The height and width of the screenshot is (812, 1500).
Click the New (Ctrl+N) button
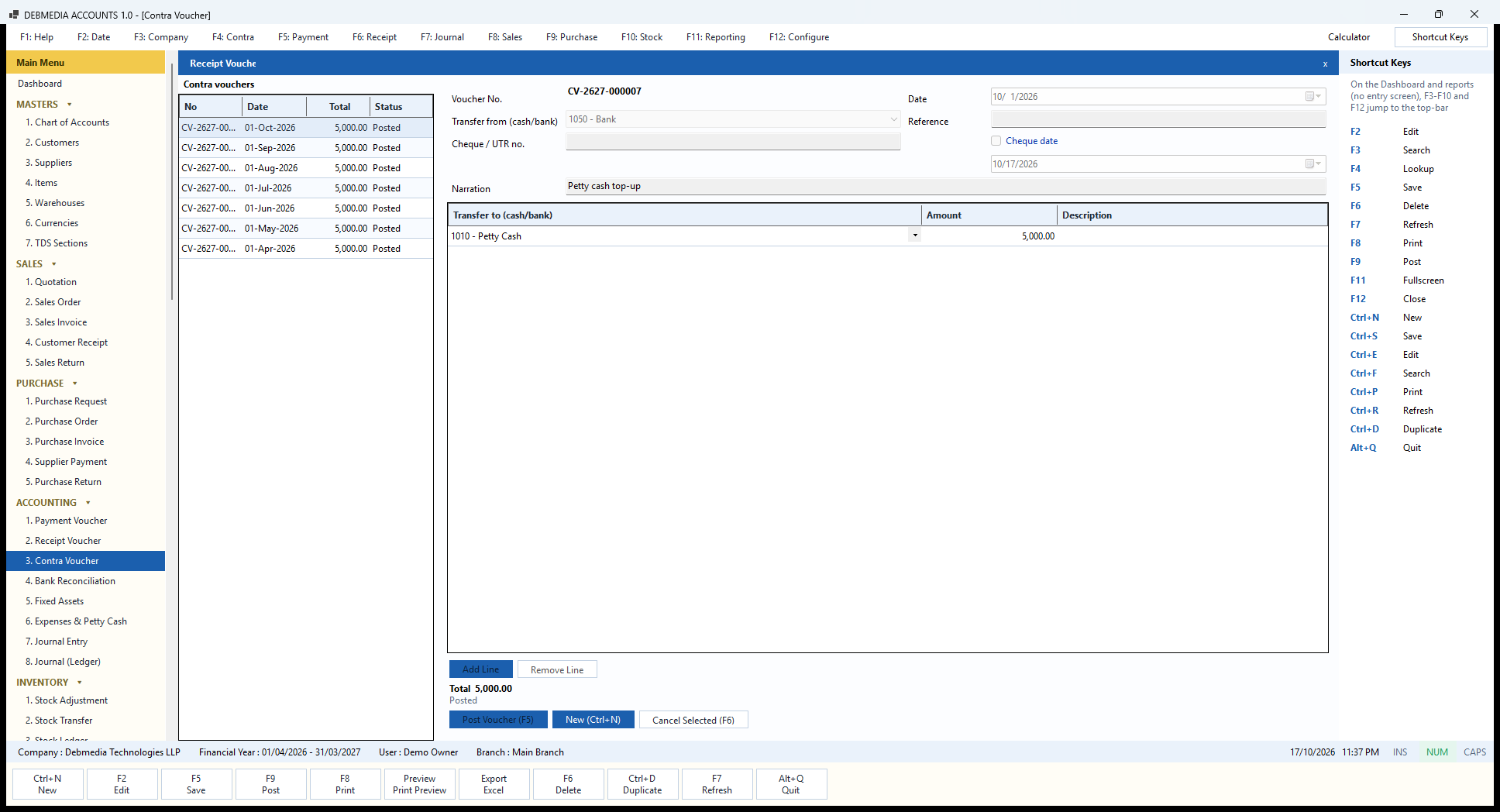[593, 720]
